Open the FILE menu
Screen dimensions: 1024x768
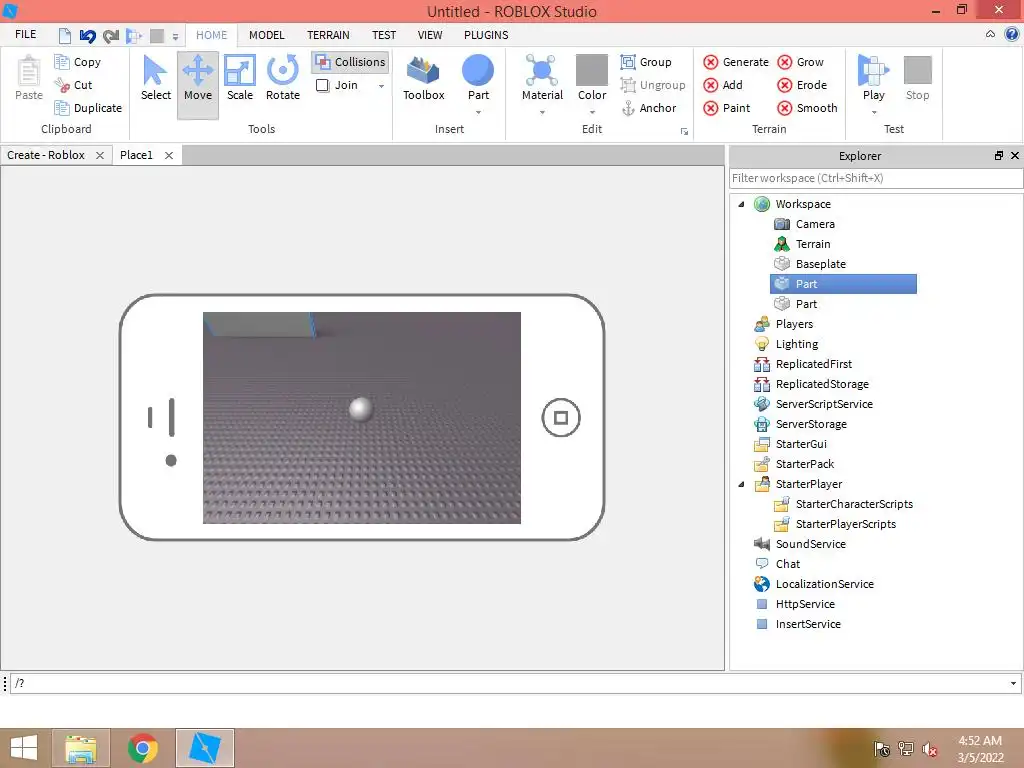point(25,35)
